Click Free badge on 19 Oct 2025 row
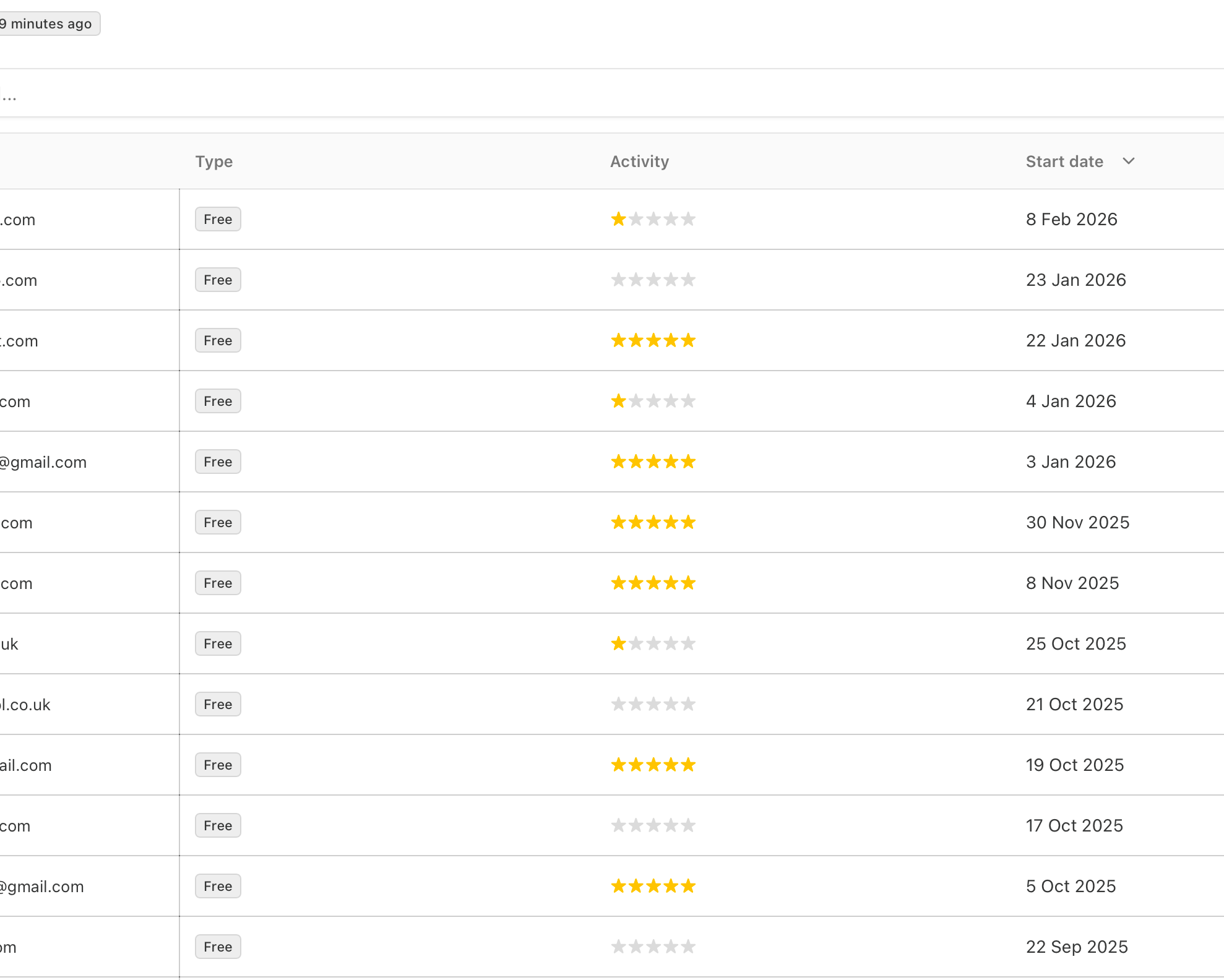 [x=218, y=765]
